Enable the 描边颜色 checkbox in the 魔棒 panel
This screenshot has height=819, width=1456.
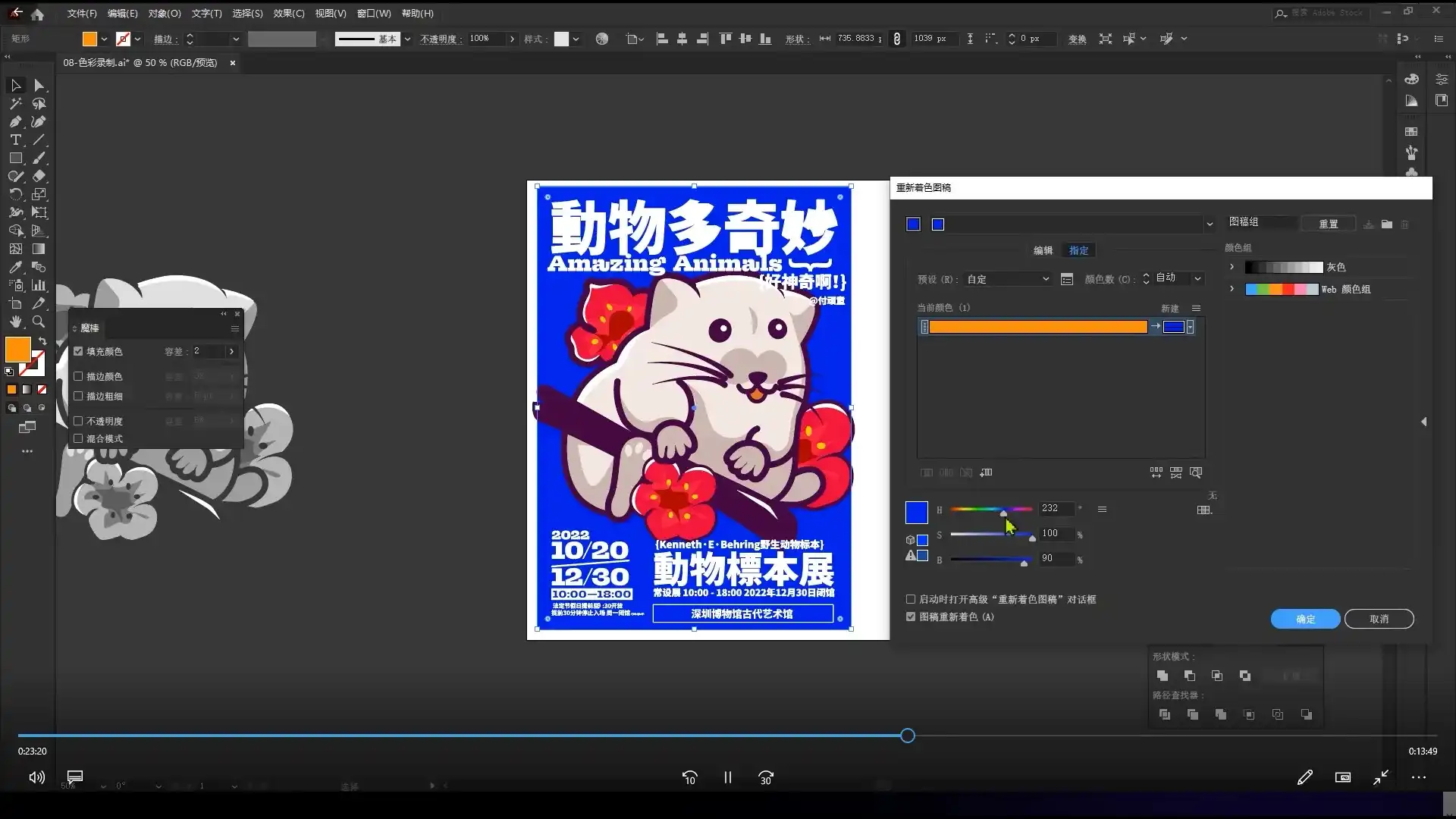click(79, 375)
